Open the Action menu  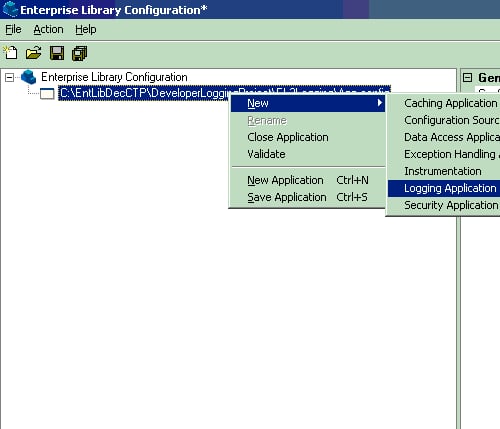[x=48, y=29]
